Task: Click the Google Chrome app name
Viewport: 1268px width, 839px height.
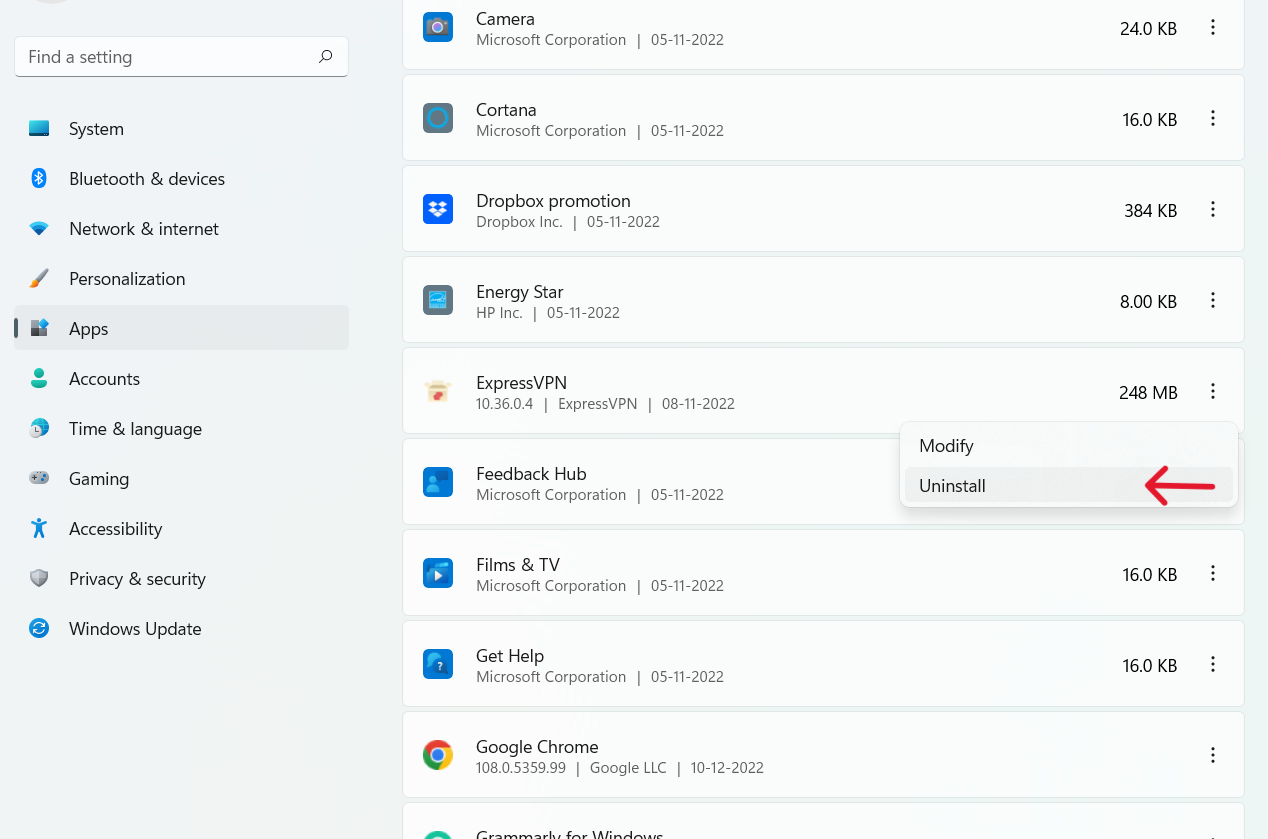Action: click(x=537, y=747)
